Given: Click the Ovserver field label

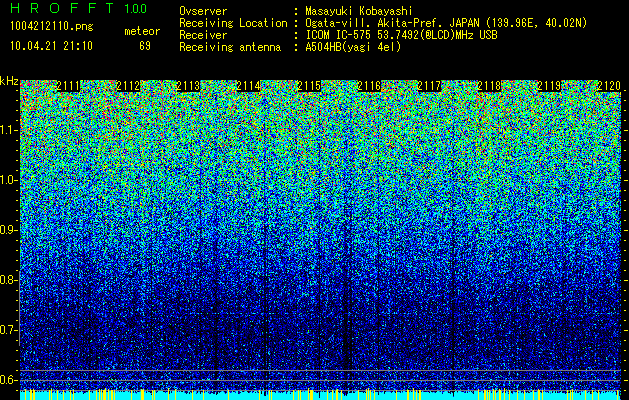Looking at the screenshot, I should (x=203, y=11).
